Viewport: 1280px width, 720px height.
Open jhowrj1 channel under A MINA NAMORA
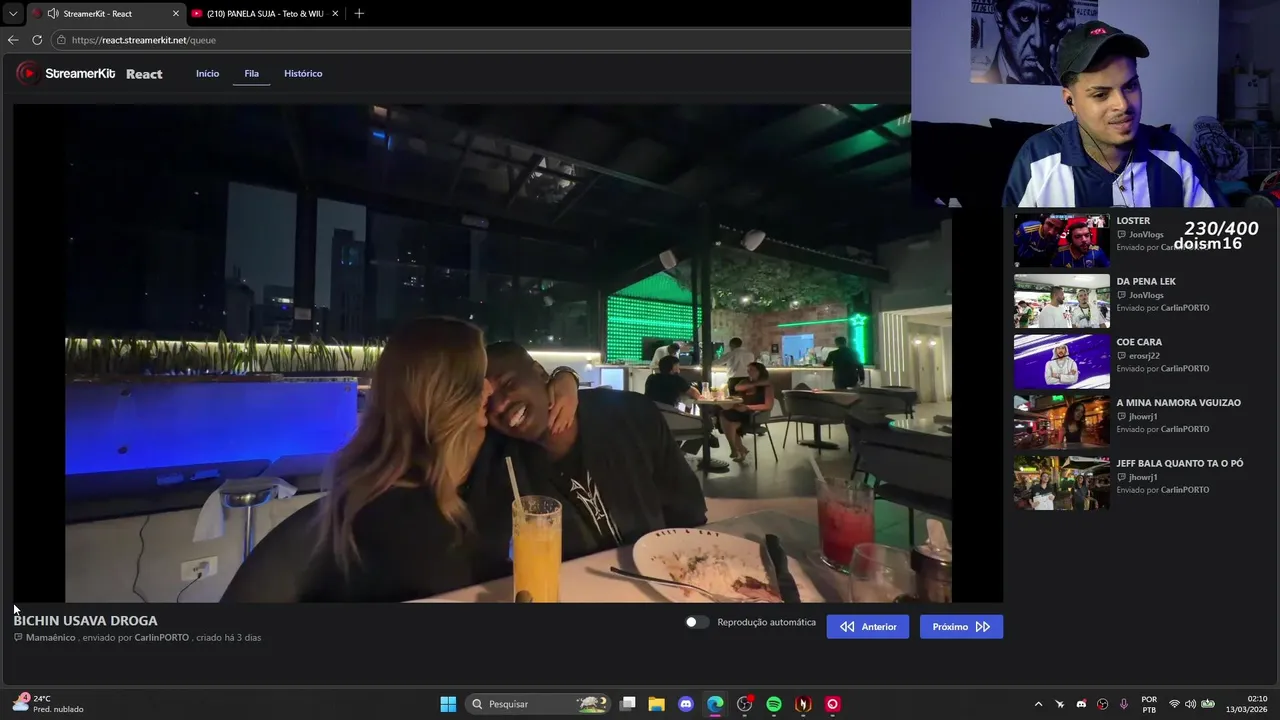coord(1143,417)
